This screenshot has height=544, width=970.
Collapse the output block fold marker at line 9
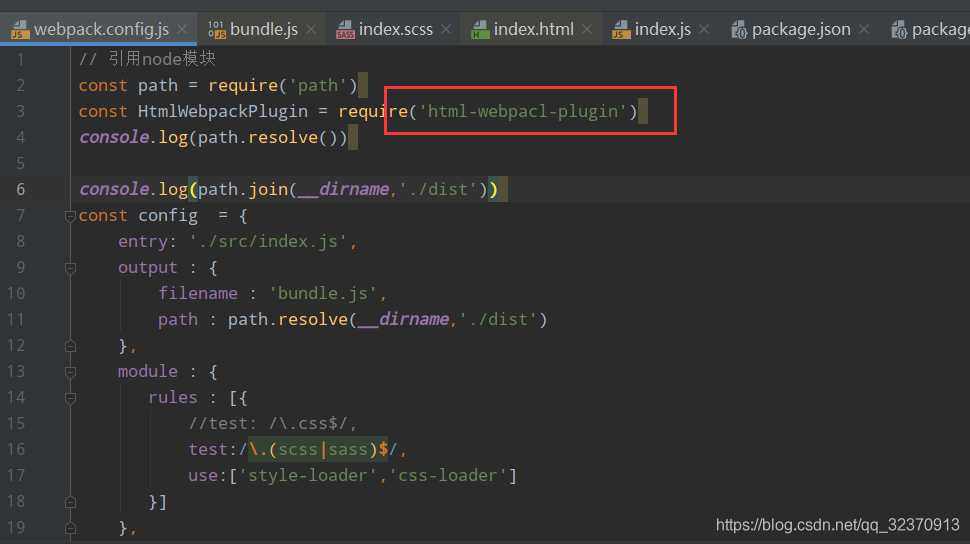(70, 268)
